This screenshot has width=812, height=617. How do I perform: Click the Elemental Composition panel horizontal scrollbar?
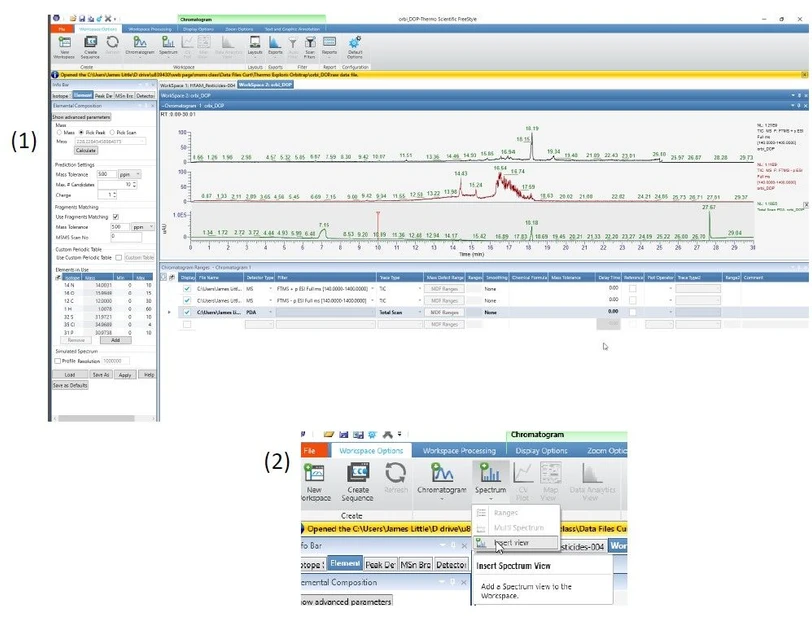tap(96, 418)
